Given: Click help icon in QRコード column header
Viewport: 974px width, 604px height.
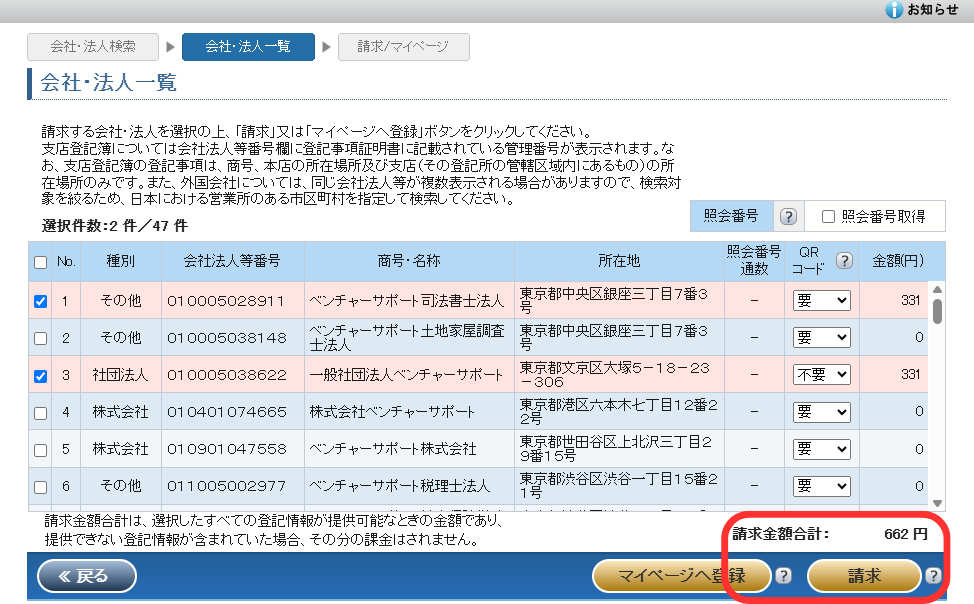Looking at the screenshot, I should pos(844,261).
